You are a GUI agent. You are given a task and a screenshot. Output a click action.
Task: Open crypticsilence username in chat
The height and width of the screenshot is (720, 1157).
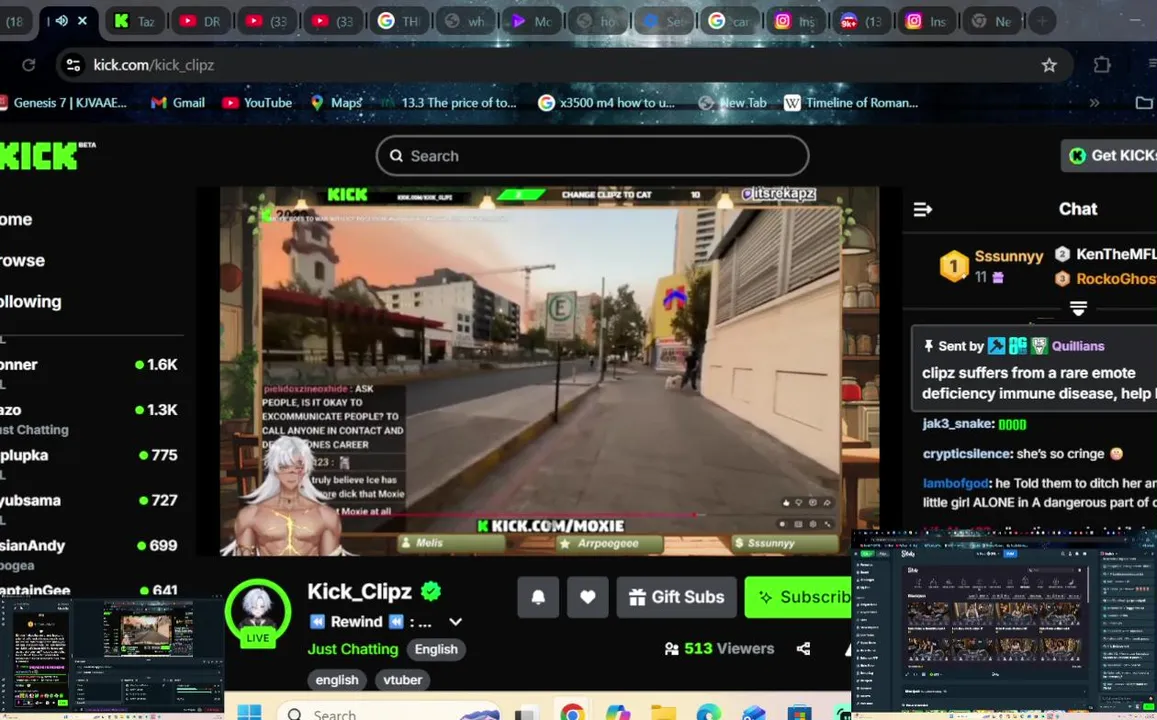click(966, 454)
